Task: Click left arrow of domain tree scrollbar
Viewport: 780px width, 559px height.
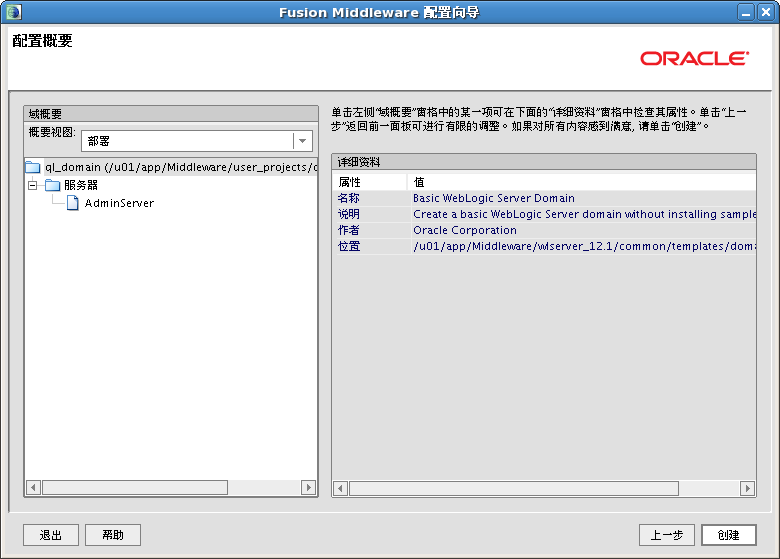Action: [x=33, y=487]
